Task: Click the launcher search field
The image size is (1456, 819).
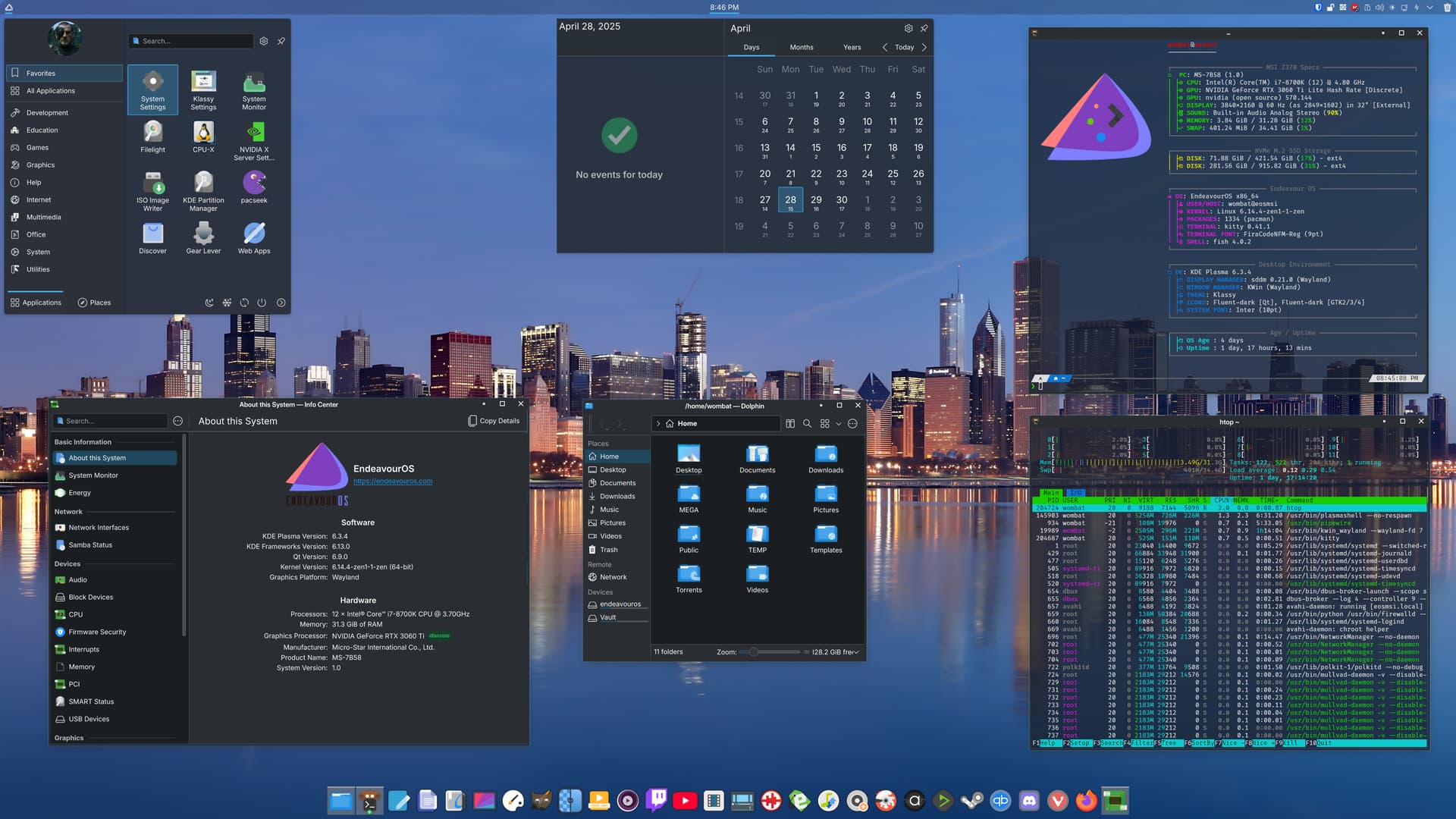Action: tap(190, 41)
